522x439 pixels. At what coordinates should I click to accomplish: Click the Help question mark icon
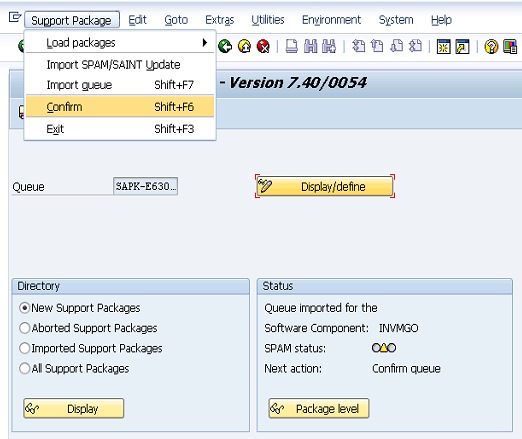pos(491,46)
